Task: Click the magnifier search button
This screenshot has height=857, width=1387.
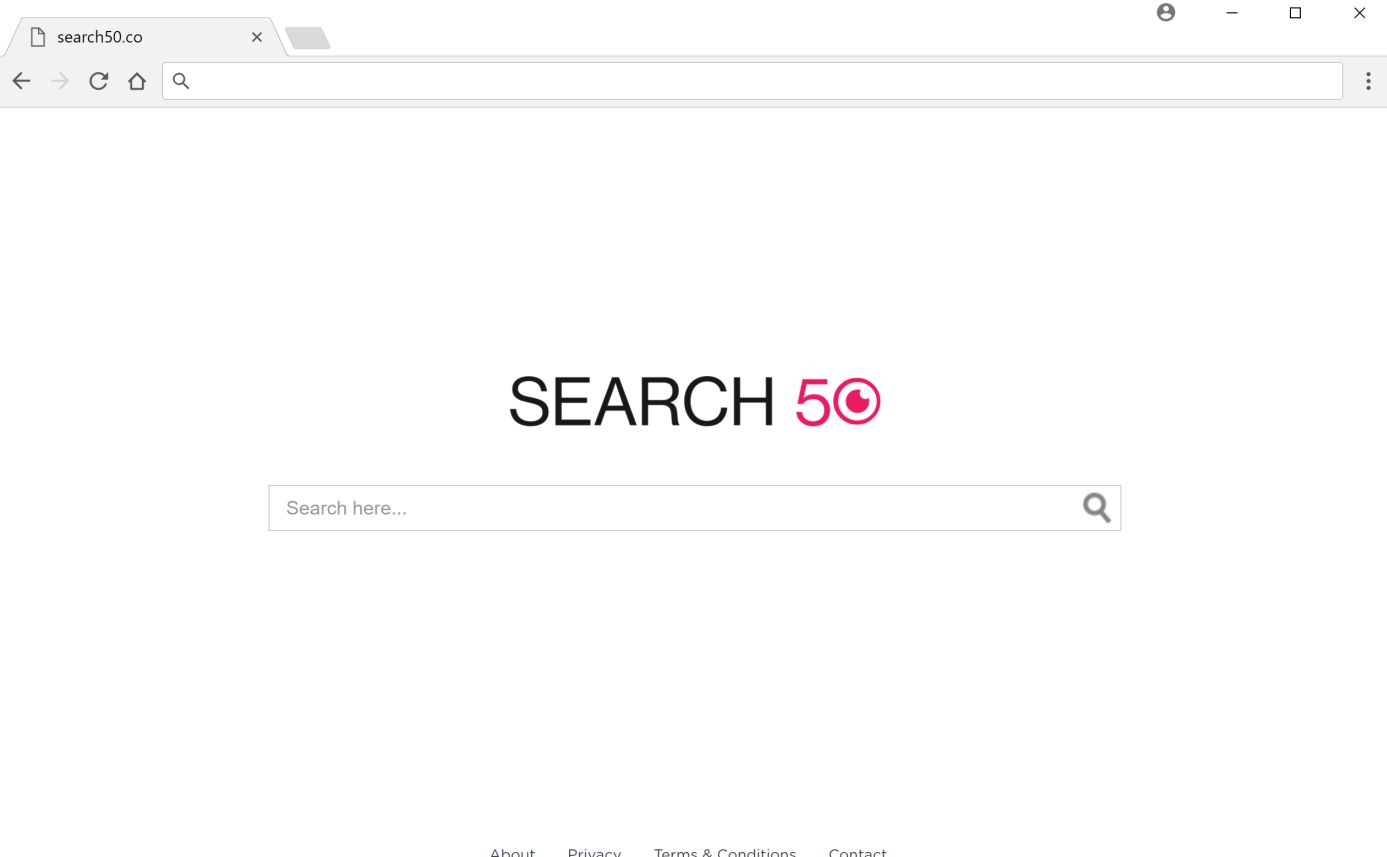Action: pos(1097,508)
